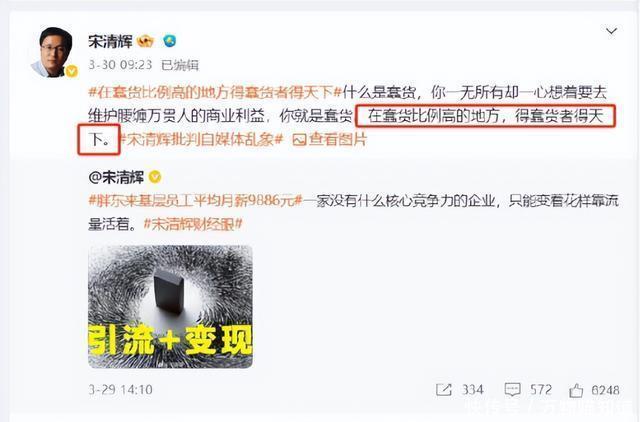The width and height of the screenshot is (640, 422).
Task: Open 宋清辉's profile avatar photo
Action: 55,52
